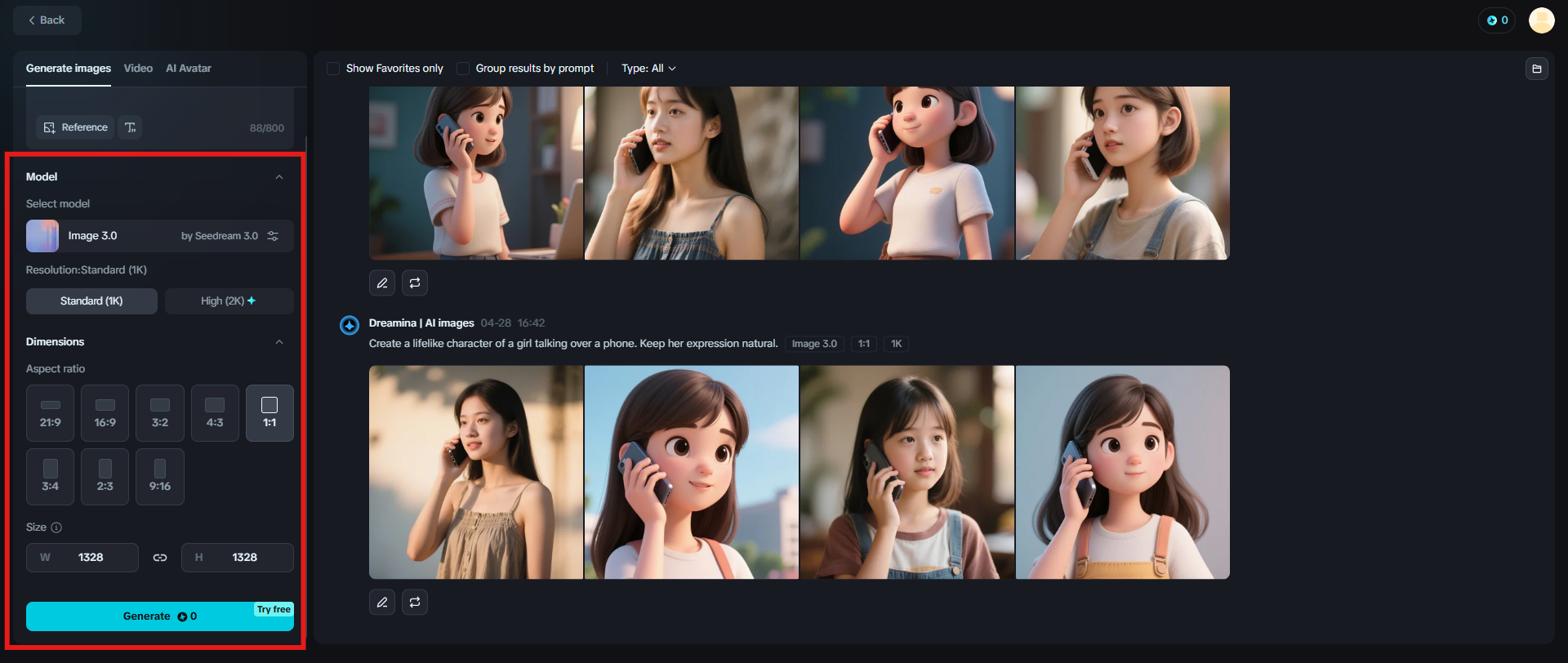Open the Image 3.0 model selector
1568x663 pixels.
160,236
